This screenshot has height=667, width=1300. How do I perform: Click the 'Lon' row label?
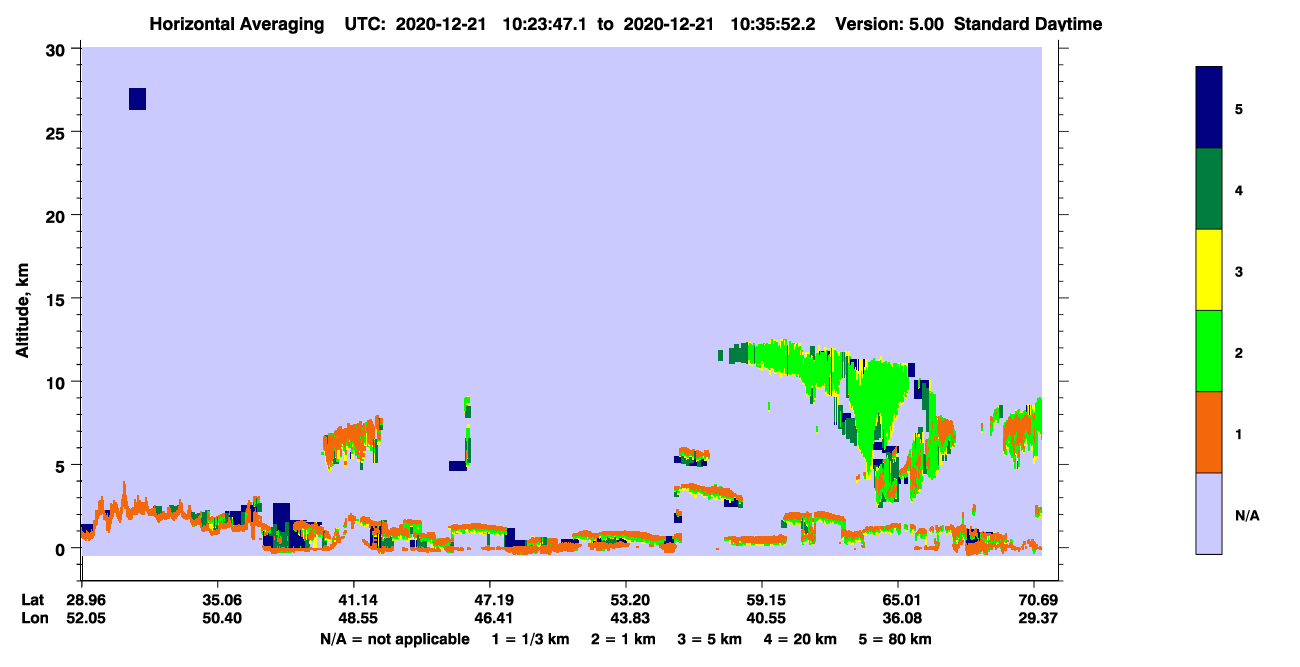pyautogui.click(x=33, y=618)
